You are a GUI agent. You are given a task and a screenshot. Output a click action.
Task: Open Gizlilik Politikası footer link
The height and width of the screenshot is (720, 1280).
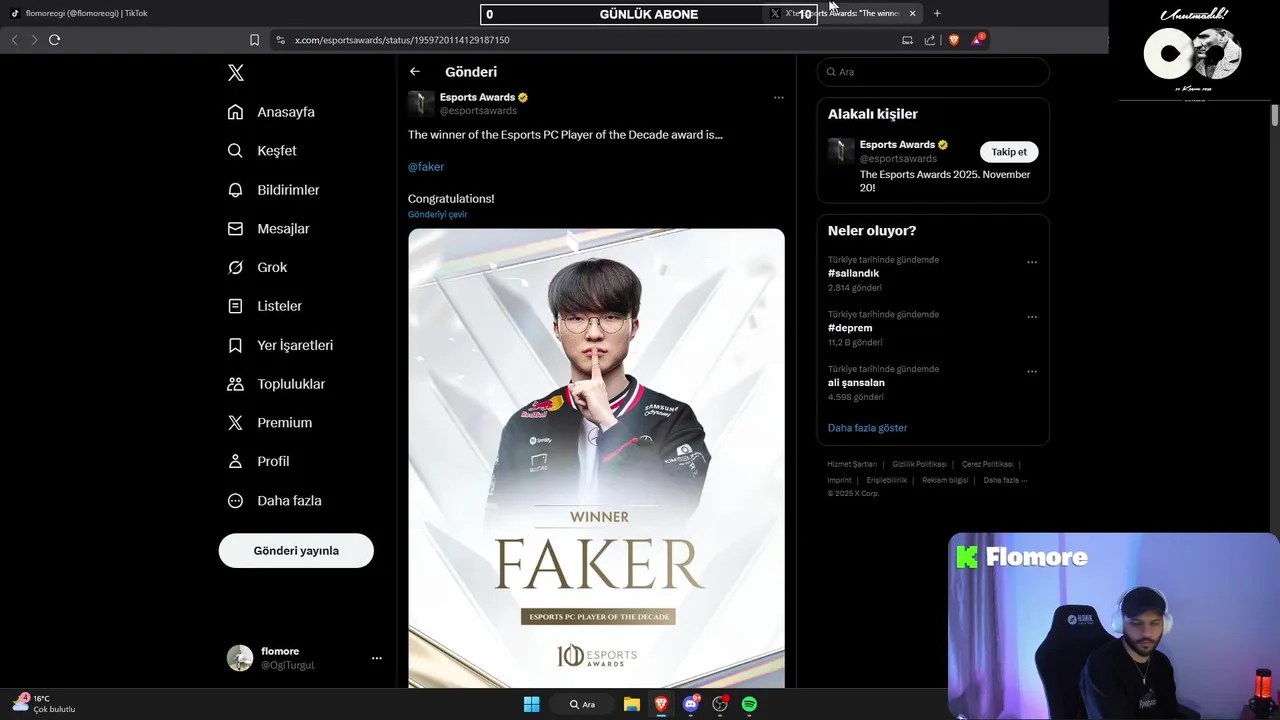[x=919, y=464]
